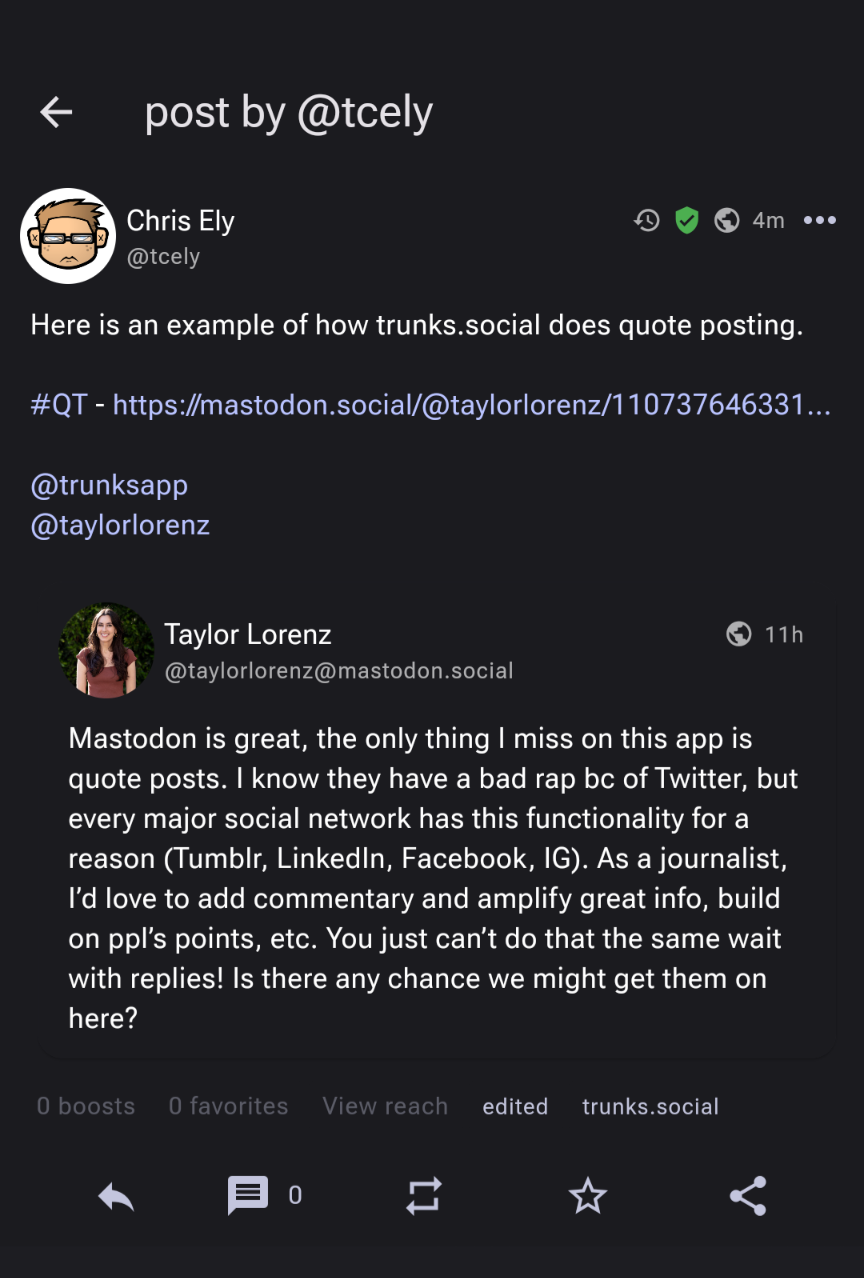Open the @taylorlorenz mention link
864x1278 pixels.
click(x=120, y=525)
